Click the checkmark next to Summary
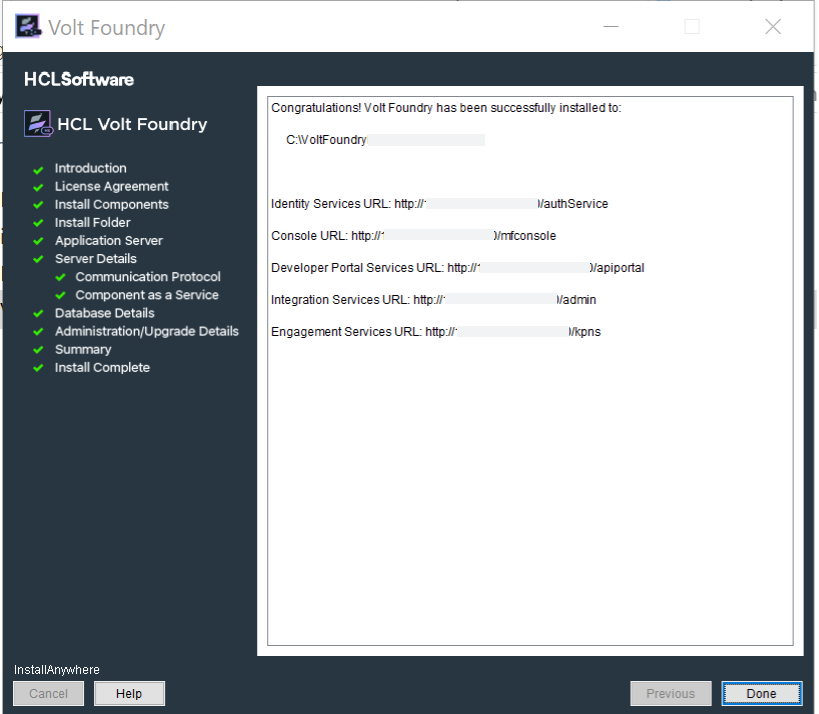Image resolution: width=819 pixels, height=714 pixels. click(38, 350)
